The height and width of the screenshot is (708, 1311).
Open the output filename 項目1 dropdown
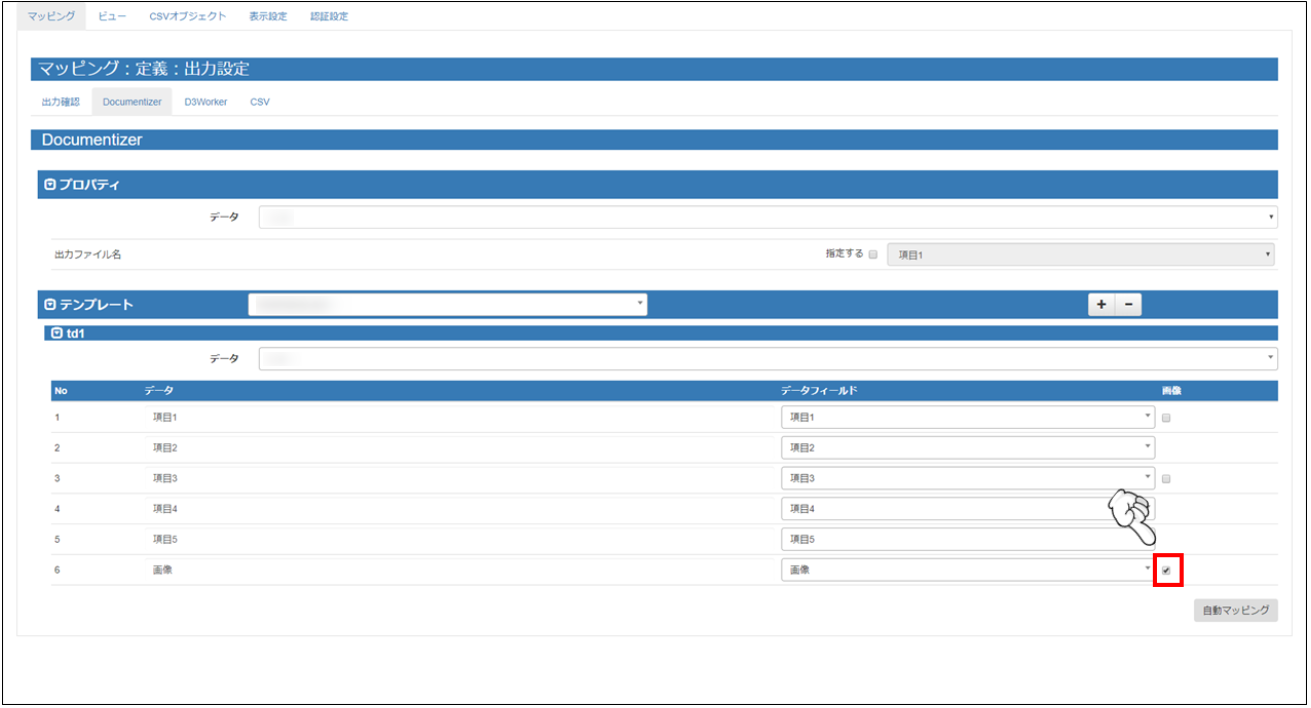click(1082, 255)
